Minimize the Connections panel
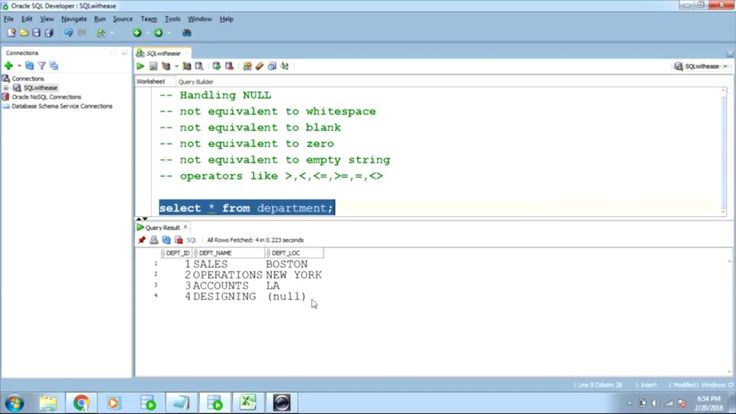The image size is (736, 414). pos(124,53)
